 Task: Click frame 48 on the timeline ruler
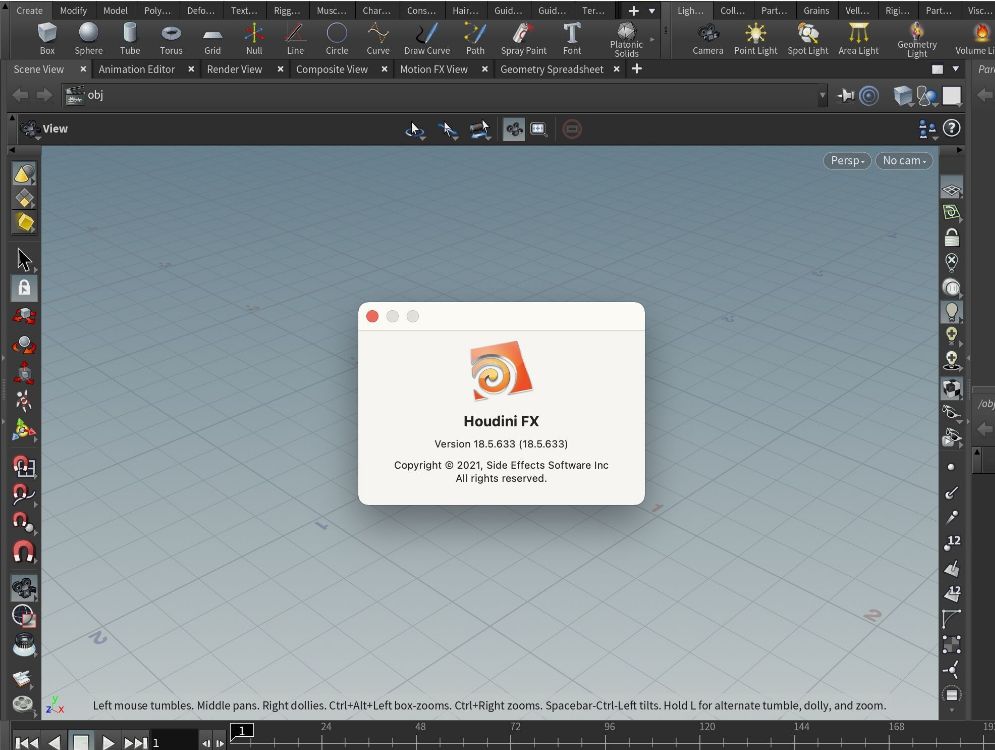pos(420,727)
